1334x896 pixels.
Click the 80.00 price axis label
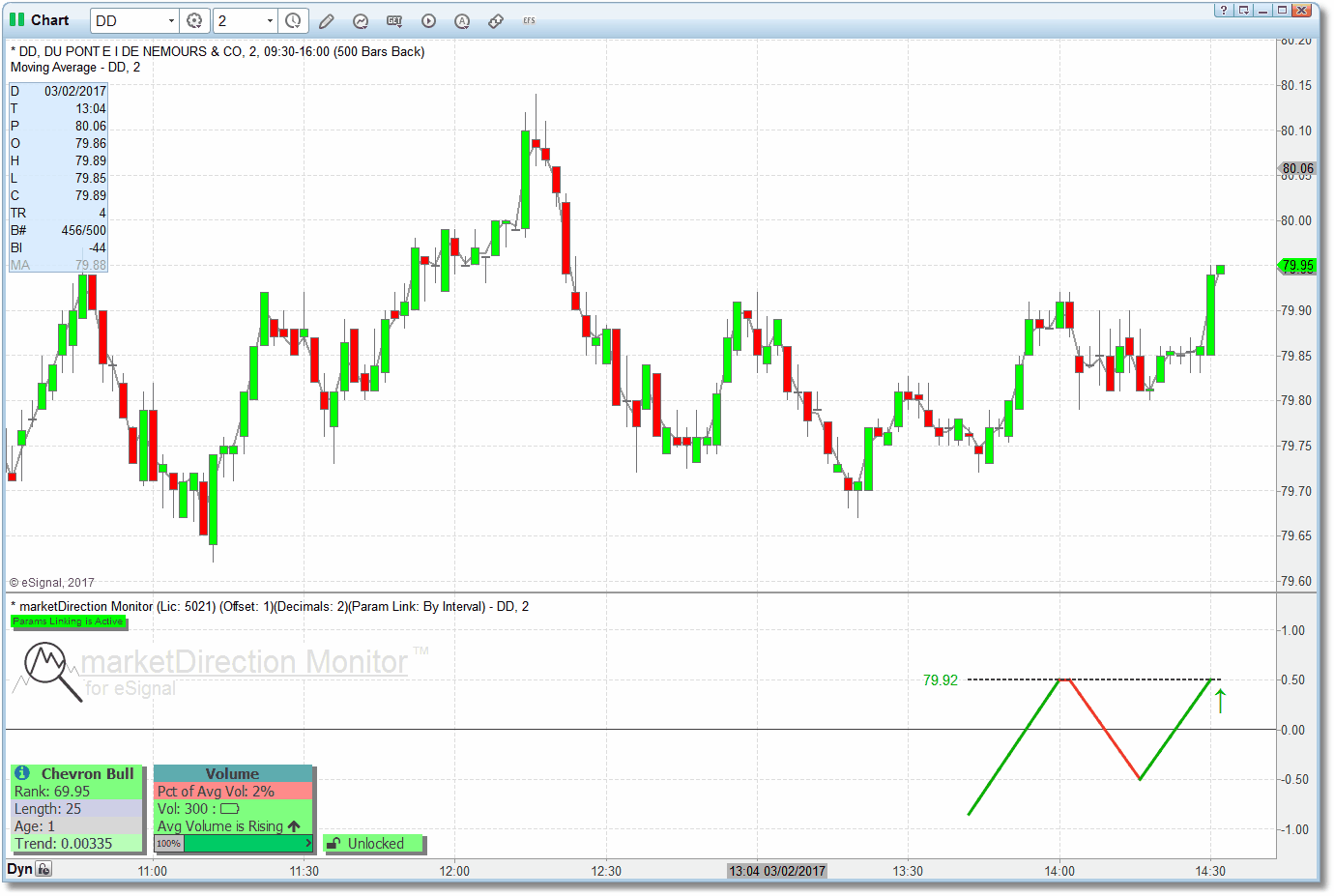[1296, 220]
